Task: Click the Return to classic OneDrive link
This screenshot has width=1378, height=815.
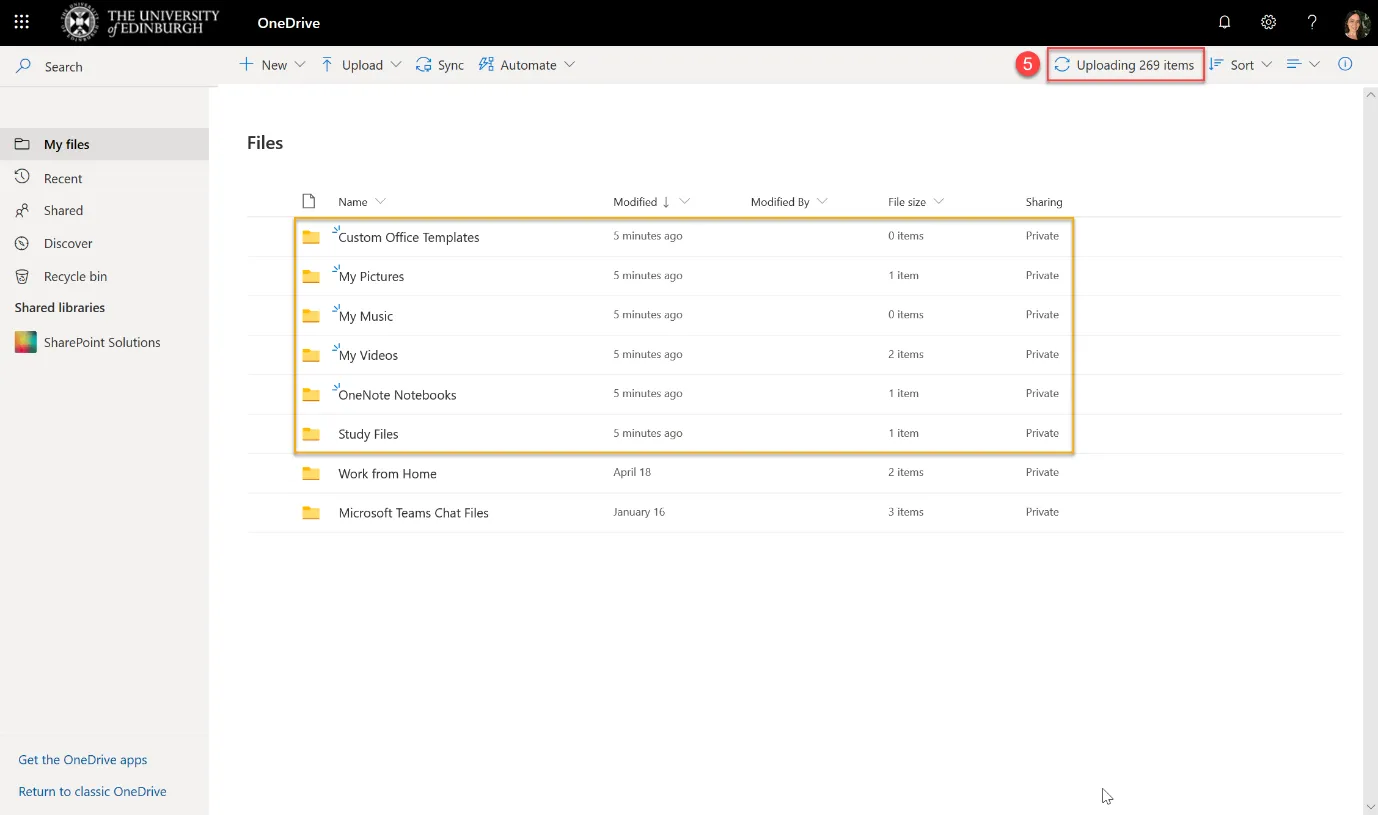Action: [92, 791]
